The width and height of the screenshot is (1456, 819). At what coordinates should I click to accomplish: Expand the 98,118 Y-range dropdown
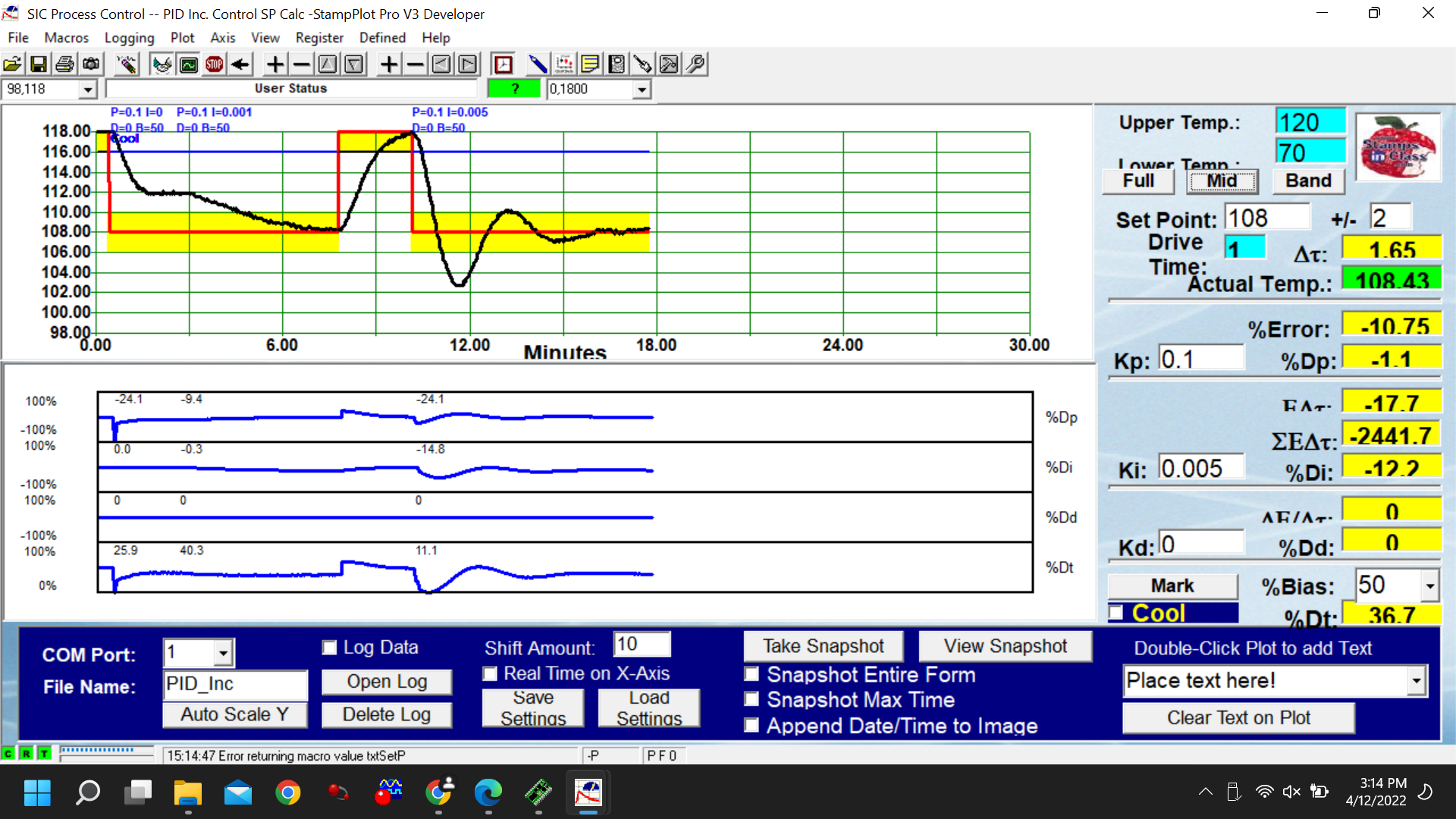click(88, 89)
